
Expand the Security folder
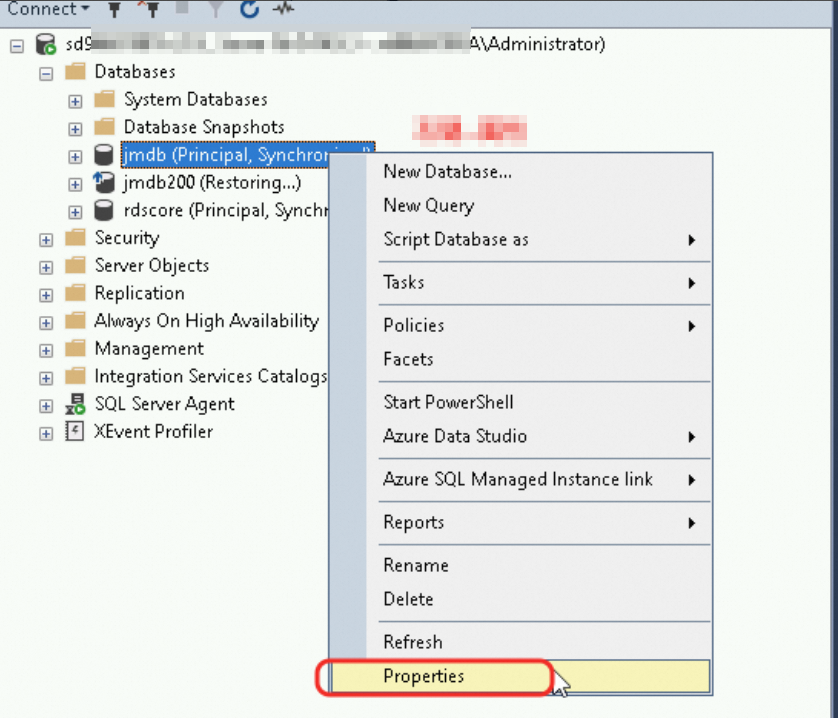[46, 240]
